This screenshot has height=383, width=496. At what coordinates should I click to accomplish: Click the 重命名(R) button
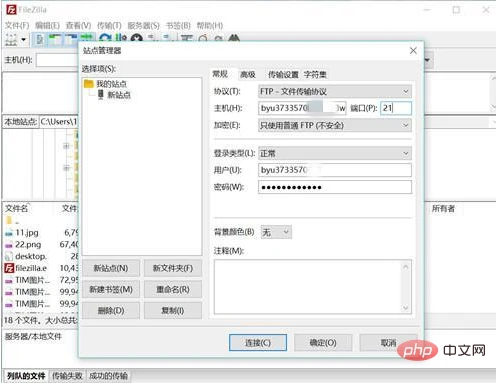pos(173,289)
